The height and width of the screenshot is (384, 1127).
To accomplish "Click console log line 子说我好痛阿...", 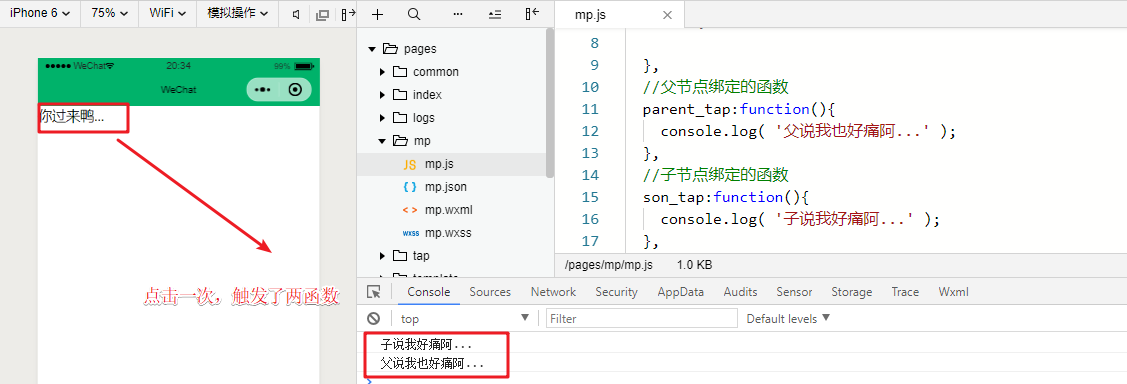I will (427, 344).
